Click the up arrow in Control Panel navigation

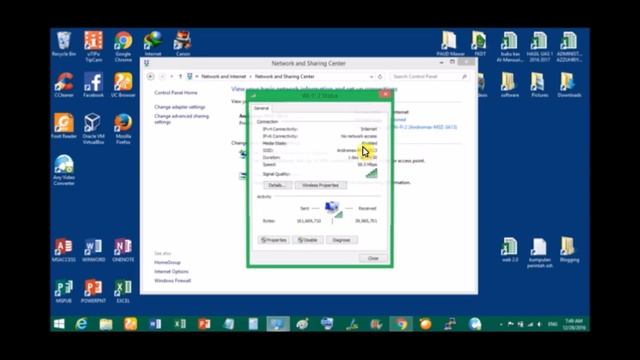180,76
